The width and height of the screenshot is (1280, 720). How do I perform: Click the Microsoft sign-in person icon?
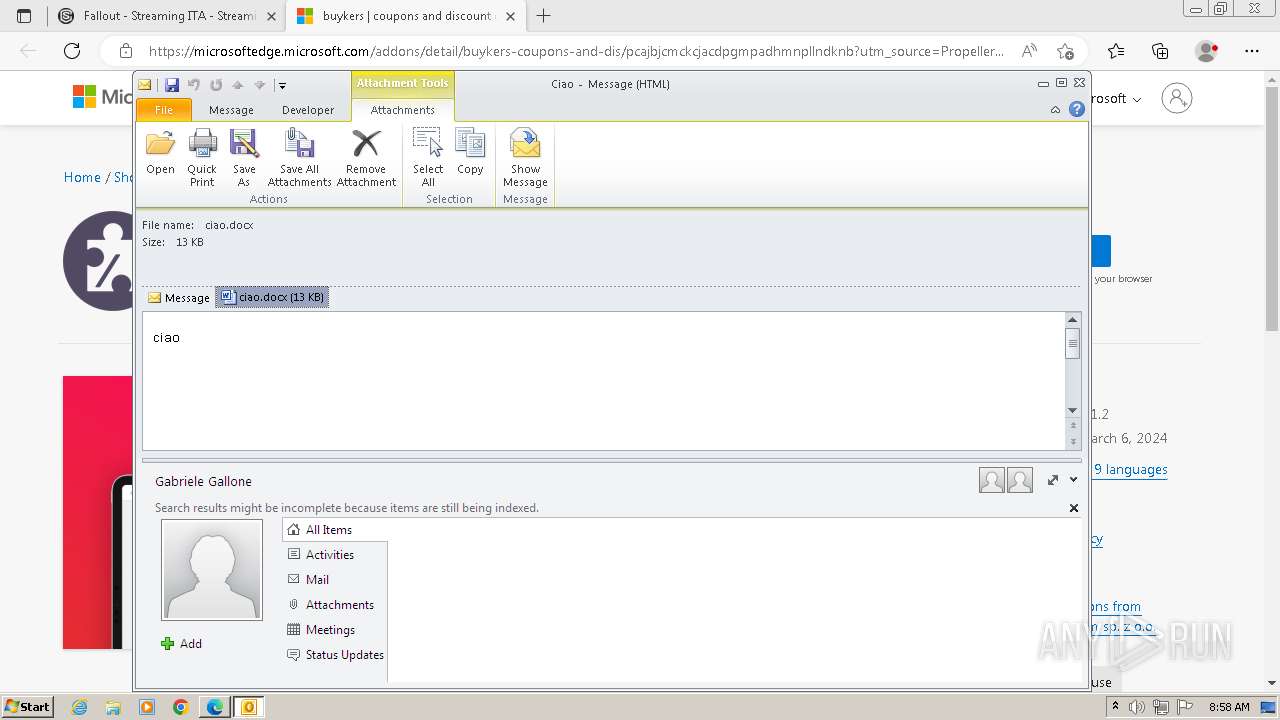coord(1177,98)
